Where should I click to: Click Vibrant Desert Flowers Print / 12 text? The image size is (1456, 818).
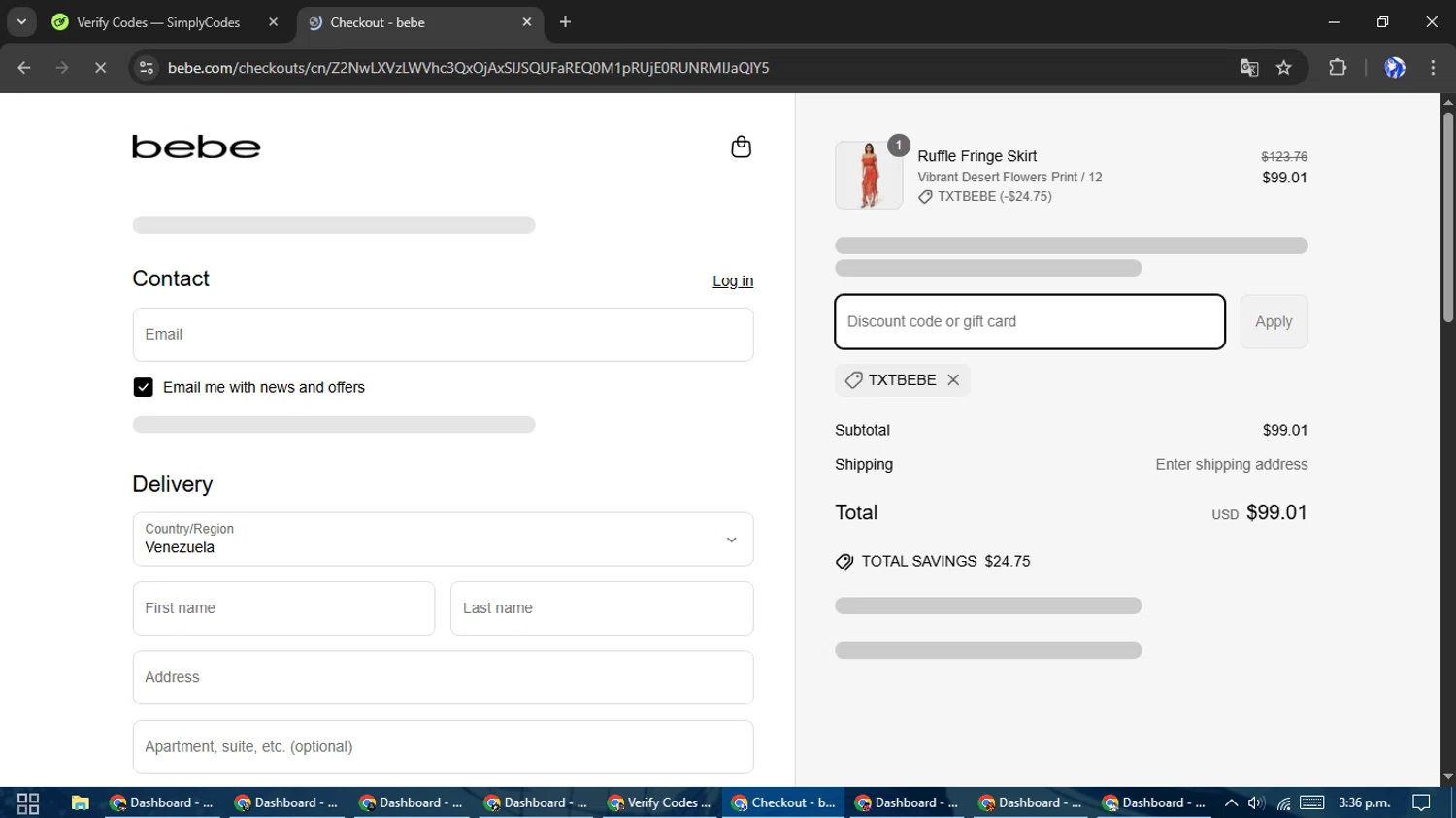pyautogui.click(x=1009, y=178)
